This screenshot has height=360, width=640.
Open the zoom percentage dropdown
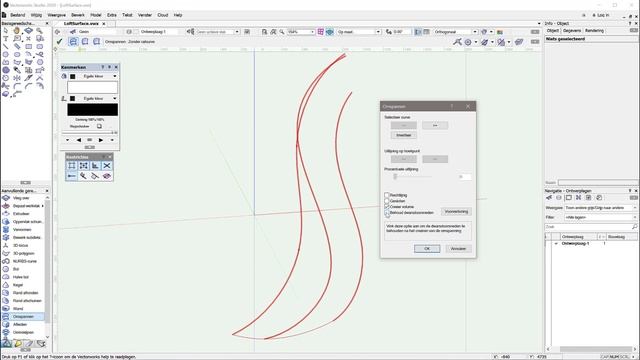click(301, 31)
